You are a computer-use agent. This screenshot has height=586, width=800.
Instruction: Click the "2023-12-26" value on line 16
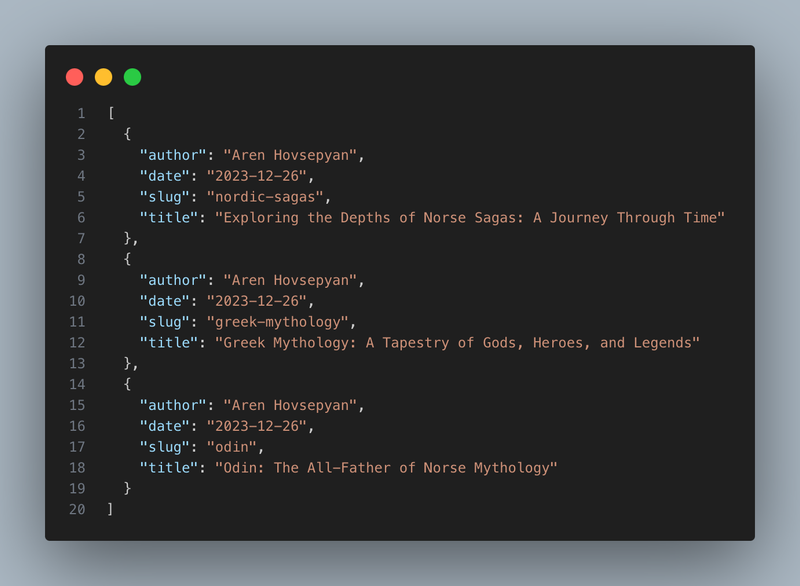tap(257, 426)
